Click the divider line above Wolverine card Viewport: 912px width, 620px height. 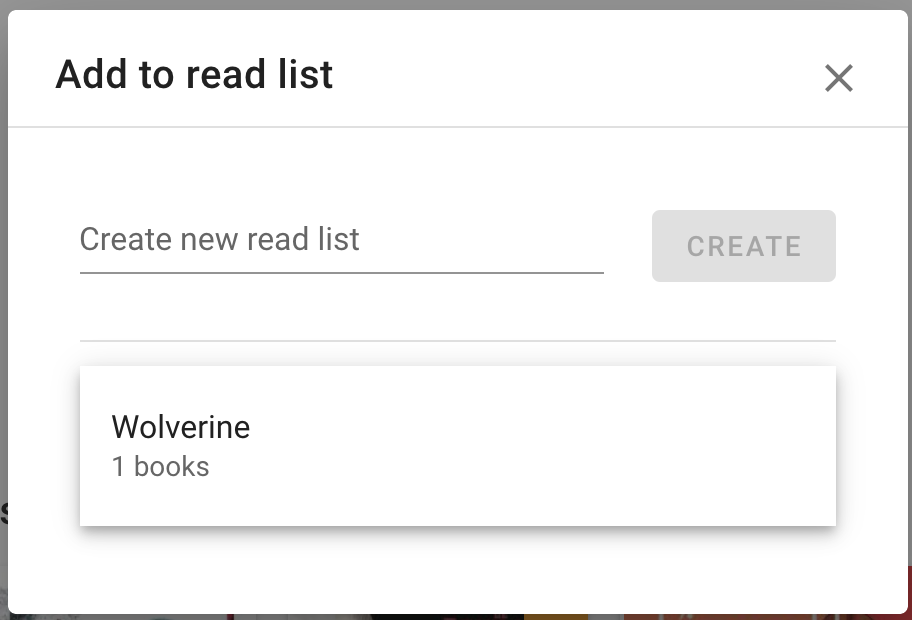pos(457,341)
